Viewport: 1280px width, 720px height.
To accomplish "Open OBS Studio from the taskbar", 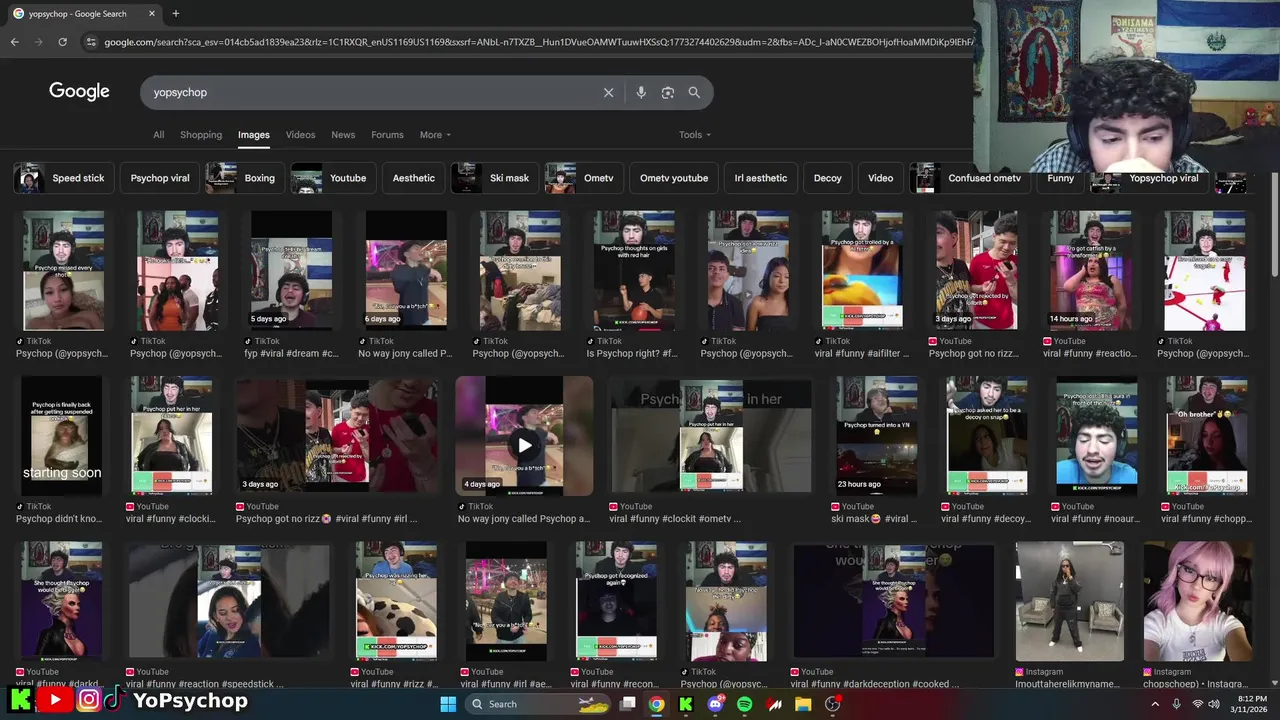I will pos(832,704).
